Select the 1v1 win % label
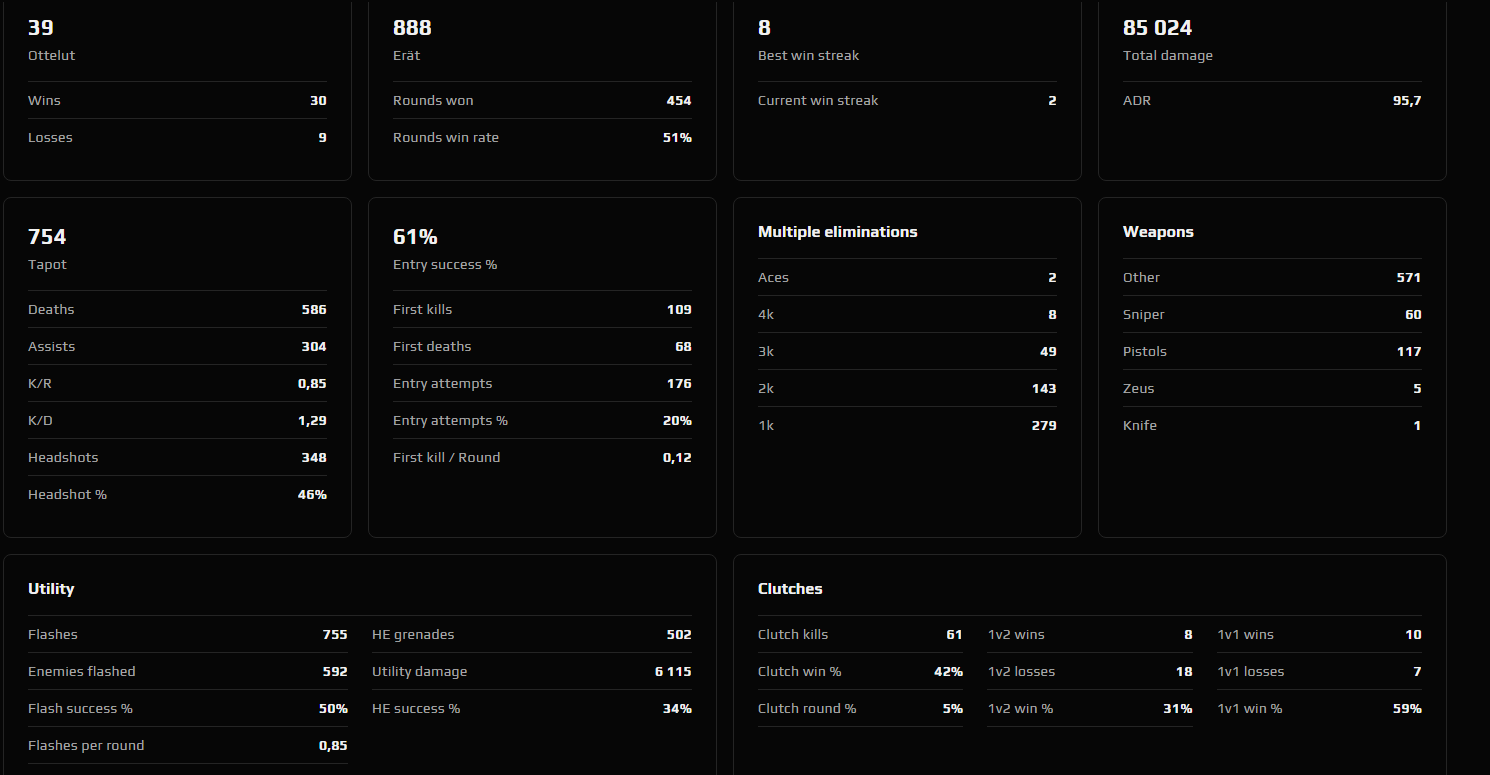The height and width of the screenshot is (775, 1490). click(1250, 709)
